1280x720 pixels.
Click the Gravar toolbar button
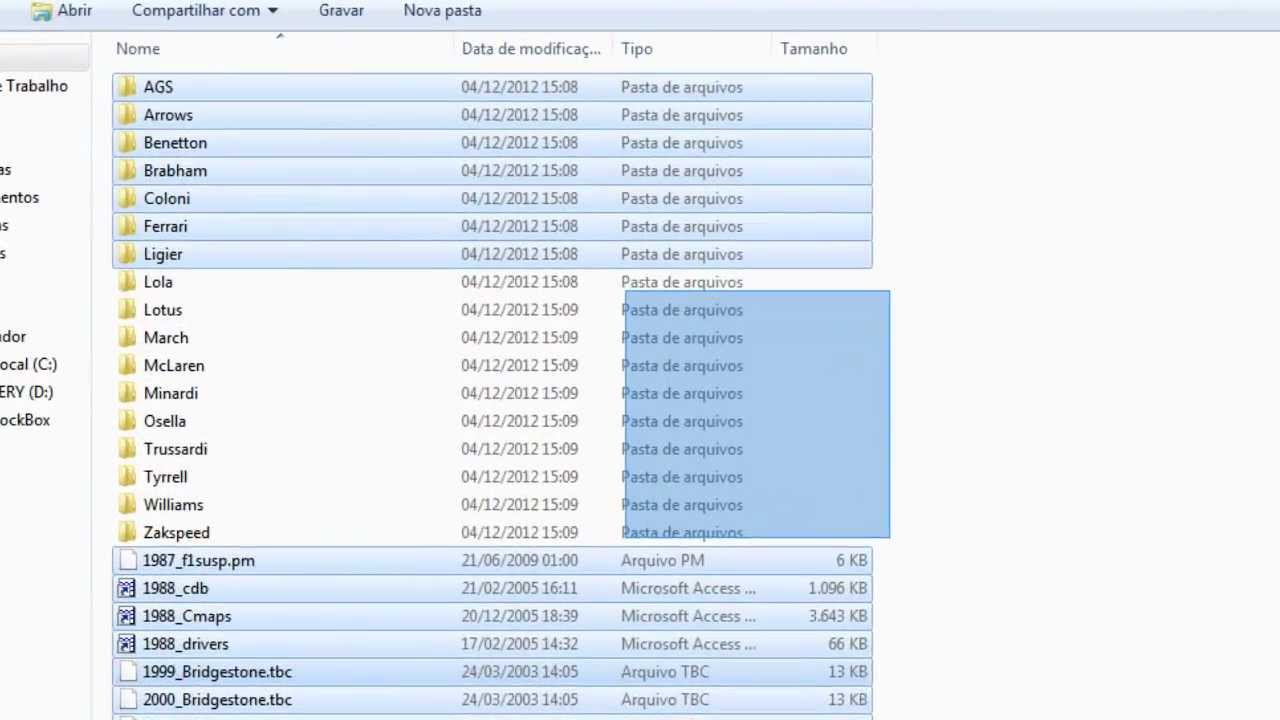coord(341,10)
